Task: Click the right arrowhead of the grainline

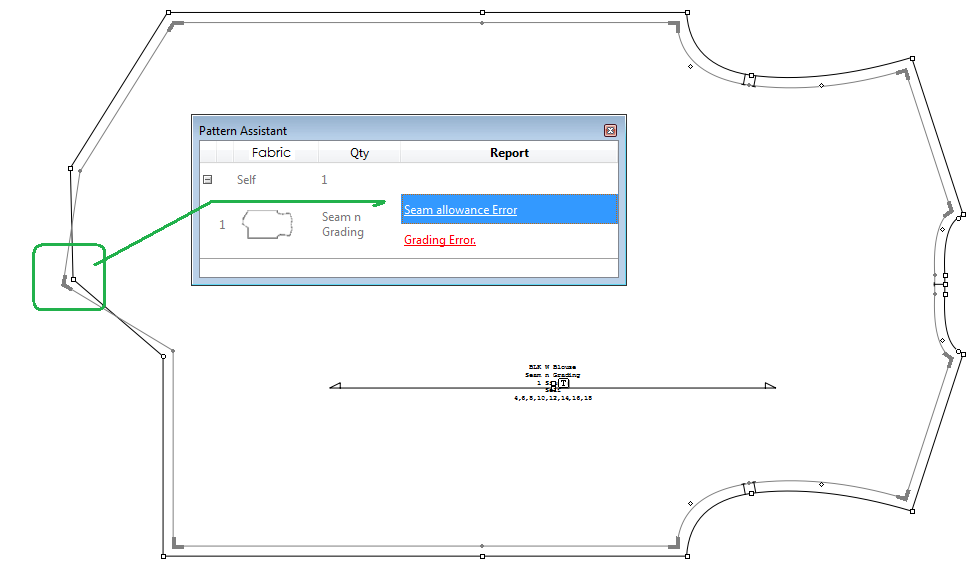Action: (x=769, y=385)
